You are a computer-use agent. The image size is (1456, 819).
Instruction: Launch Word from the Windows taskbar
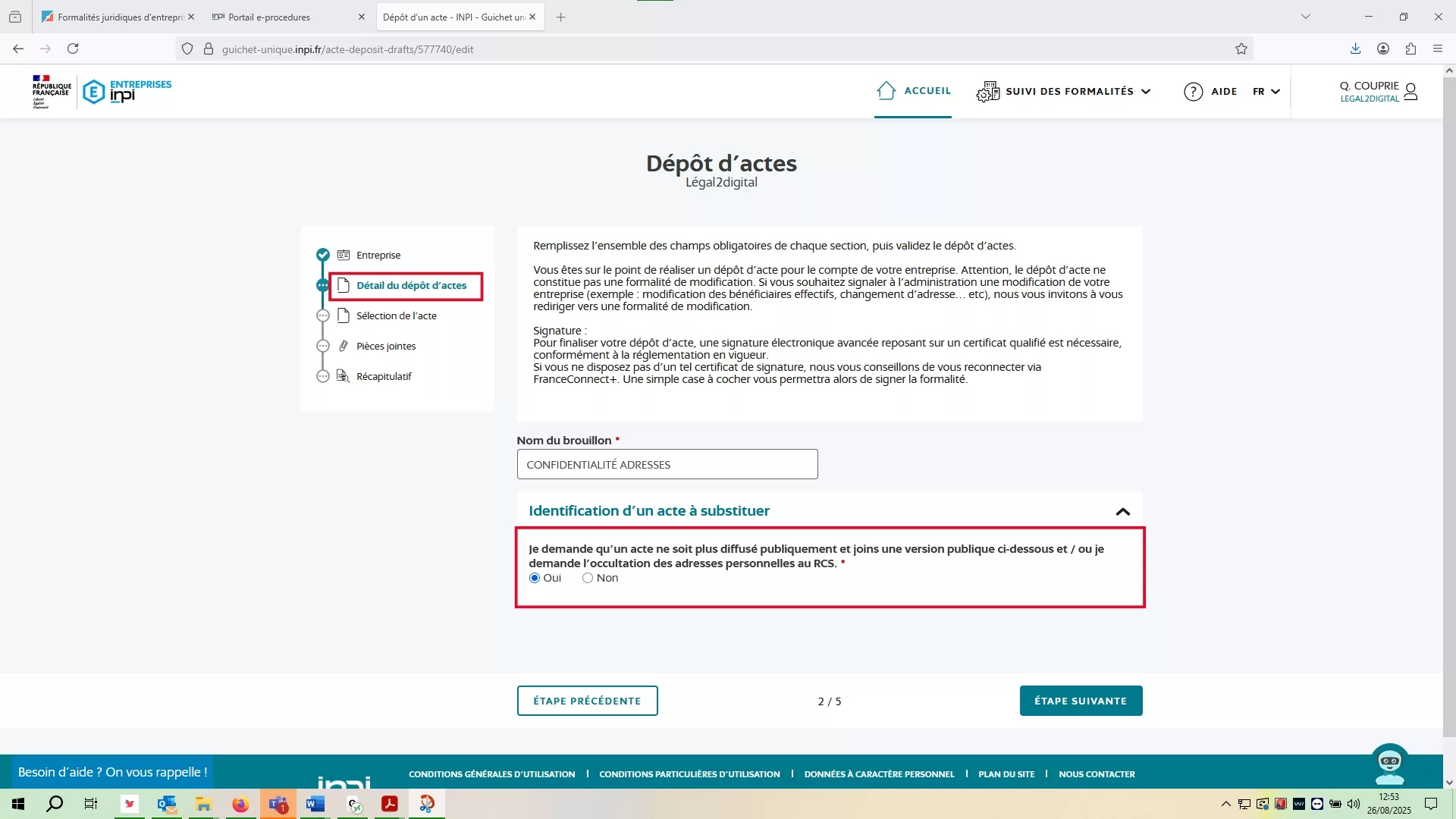pyautogui.click(x=315, y=804)
